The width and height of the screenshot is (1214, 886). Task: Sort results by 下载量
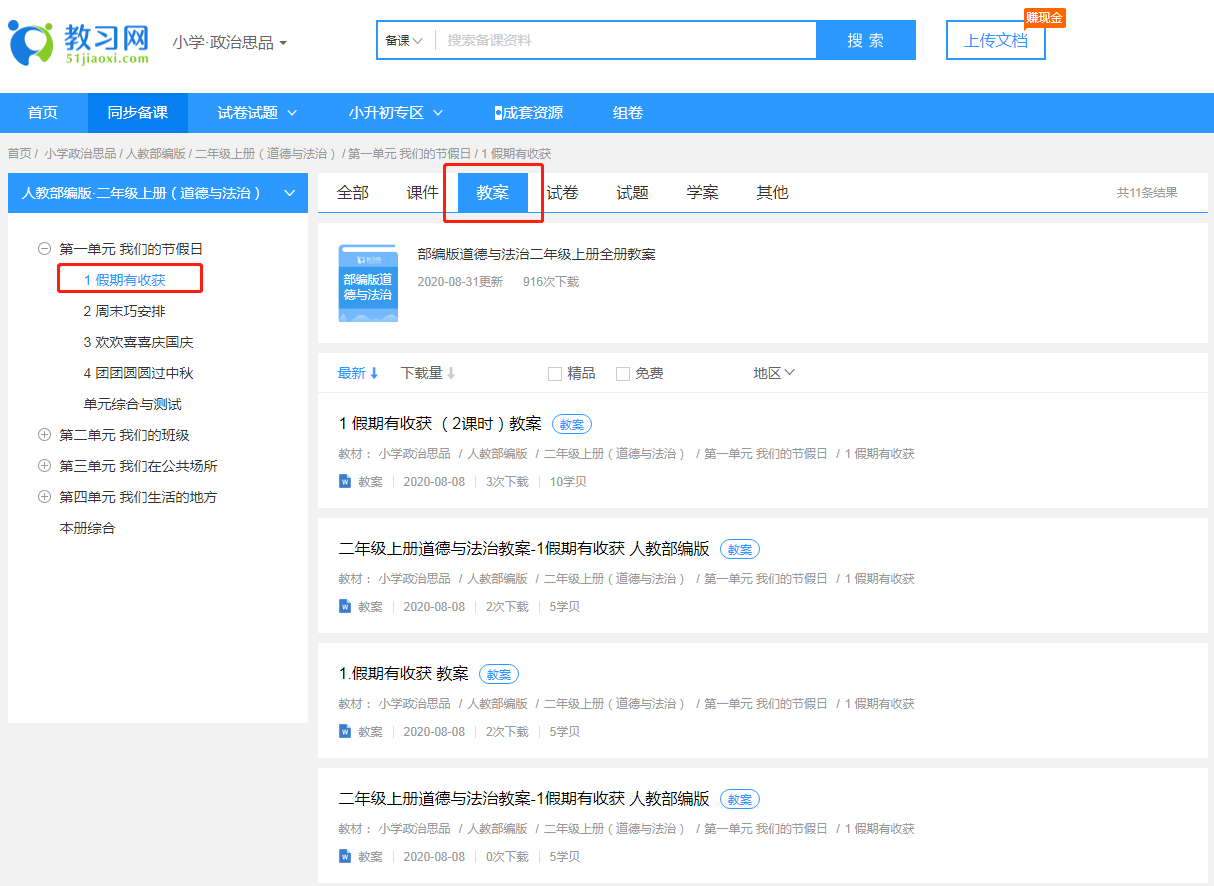[428, 373]
